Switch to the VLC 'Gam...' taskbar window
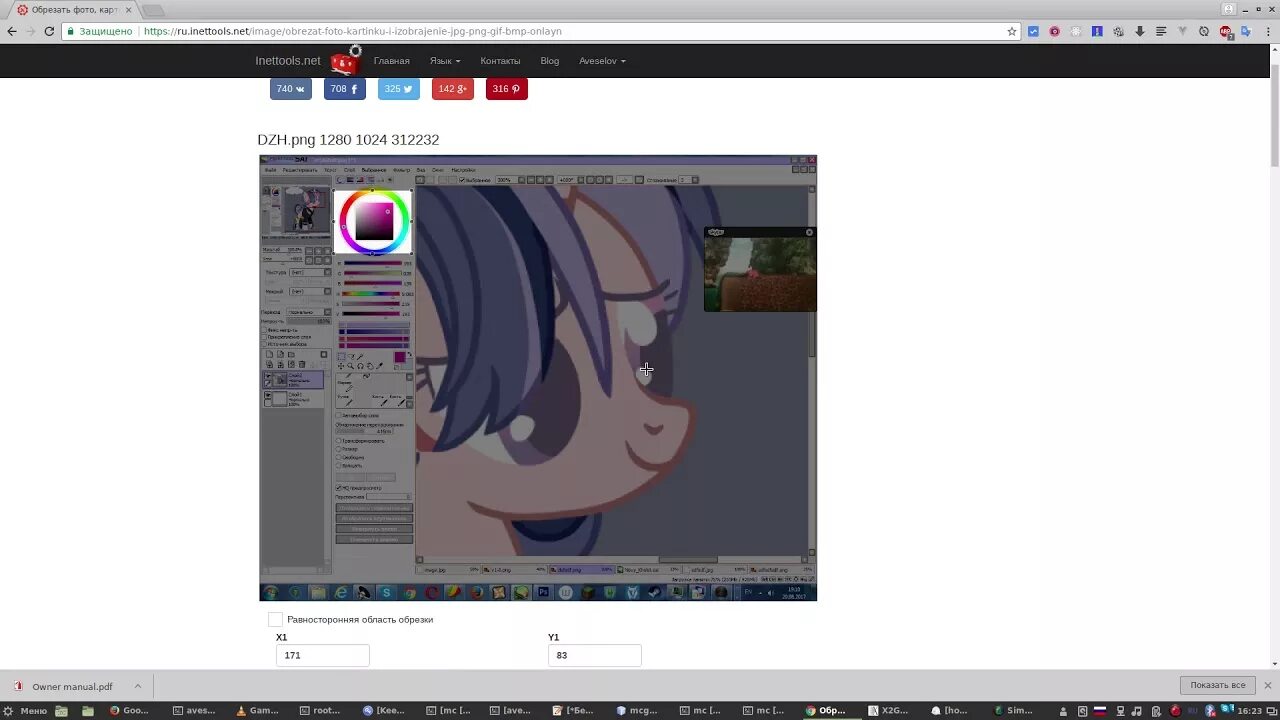Image resolution: width=1280 pixels, height=720 pixels. coord(260,711)
